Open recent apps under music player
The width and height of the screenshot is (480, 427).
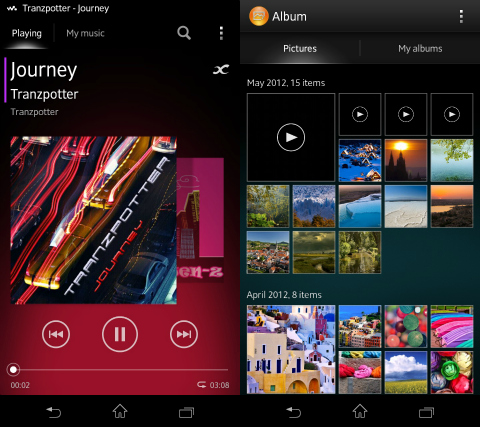(186, 412)
